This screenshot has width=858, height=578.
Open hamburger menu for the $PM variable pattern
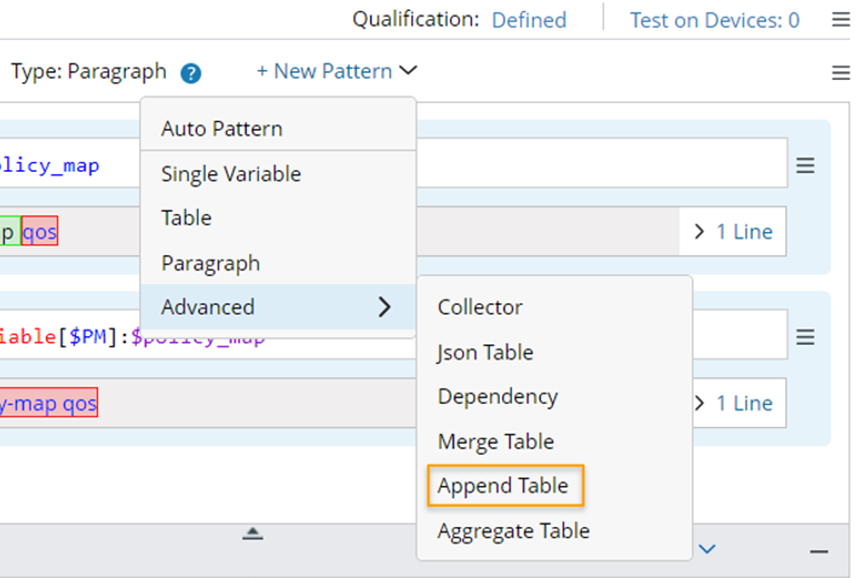click(x=805, y=338)
